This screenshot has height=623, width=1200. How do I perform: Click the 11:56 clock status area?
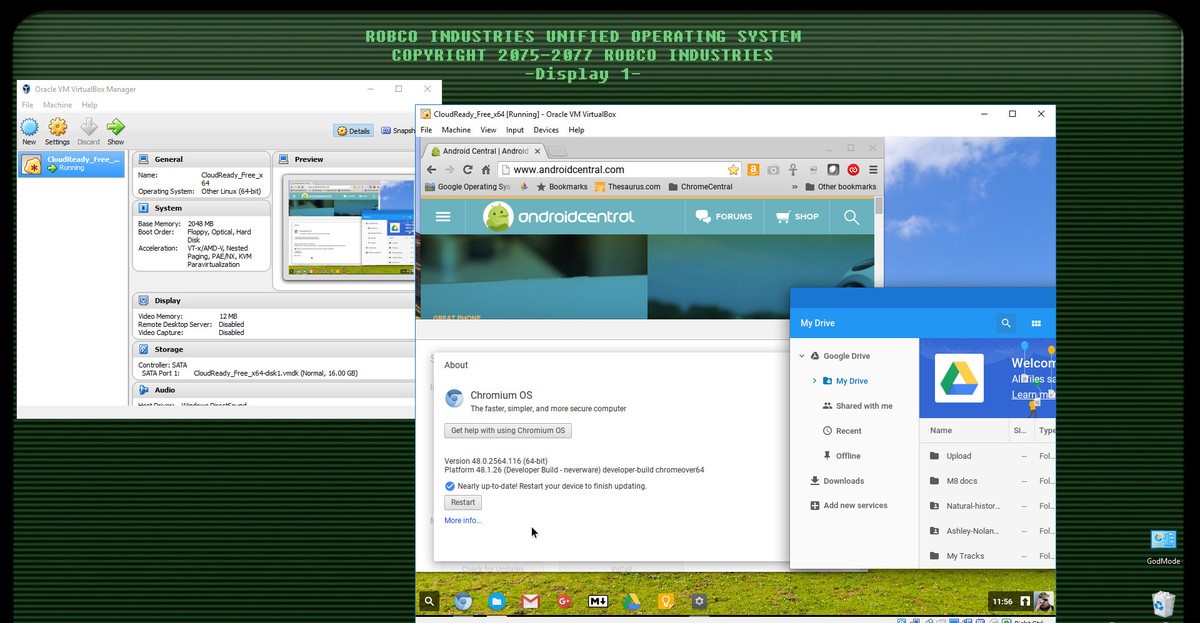(x=1002, y=601)
